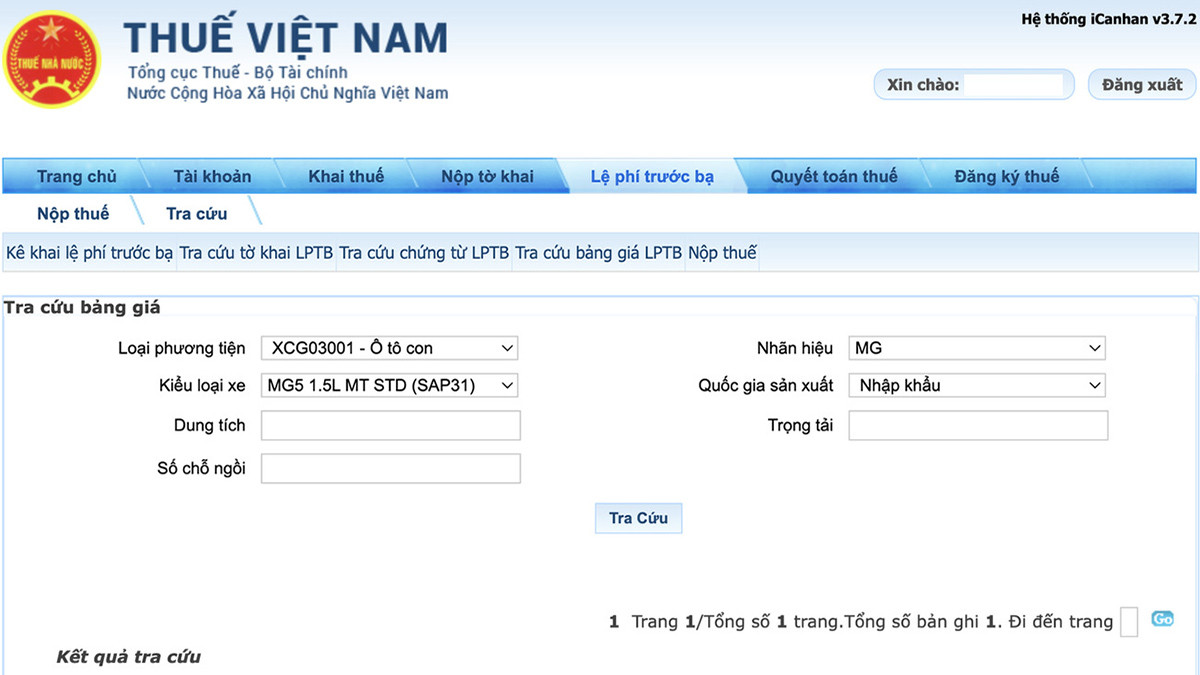Click the Tra Cứu search button
Viewport: 1200px width, 675px height.
click(638, 518)
